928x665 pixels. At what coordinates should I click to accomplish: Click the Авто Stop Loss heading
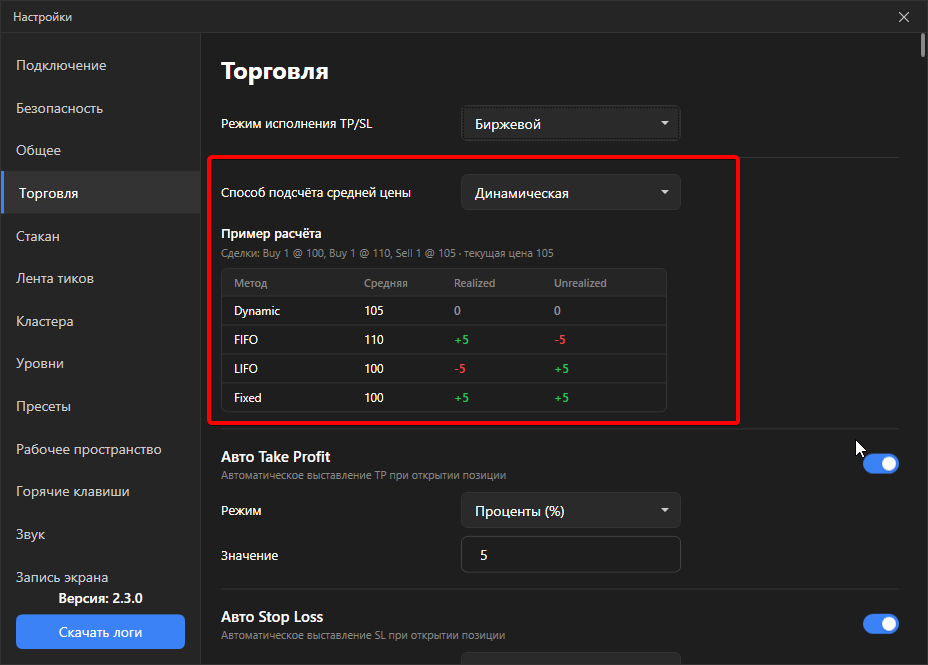[272, 616]
